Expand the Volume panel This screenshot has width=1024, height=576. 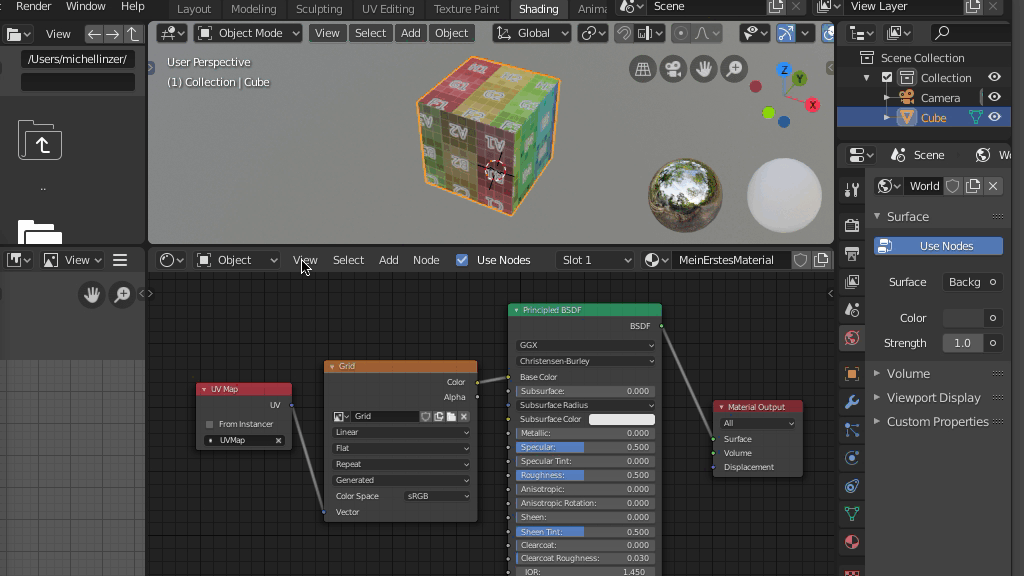click(x=908, y=373)
